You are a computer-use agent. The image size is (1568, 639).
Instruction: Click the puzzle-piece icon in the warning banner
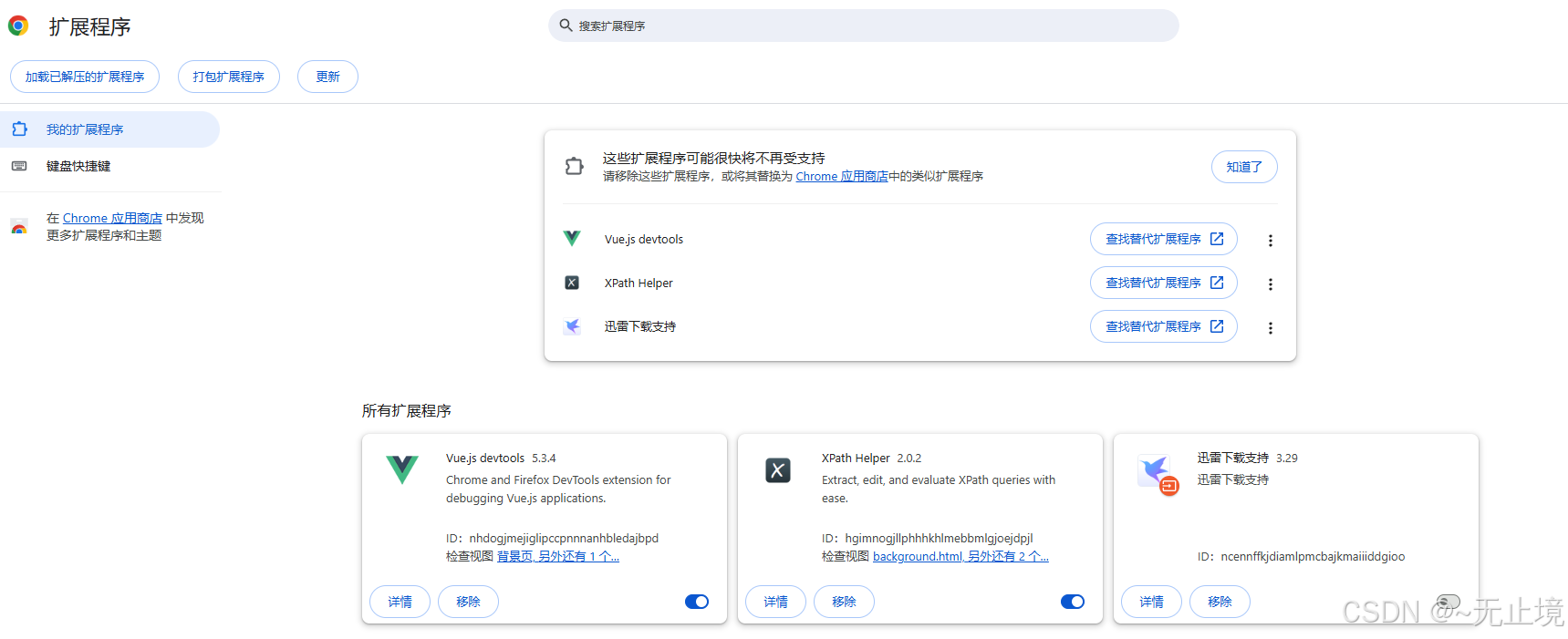click(574, 166)
